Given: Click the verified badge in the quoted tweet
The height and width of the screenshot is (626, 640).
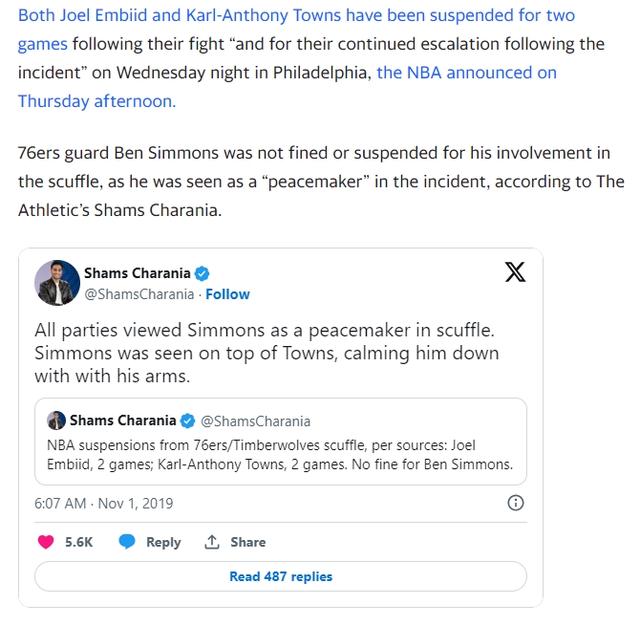Looking at the screenshot, I should 185,420.
